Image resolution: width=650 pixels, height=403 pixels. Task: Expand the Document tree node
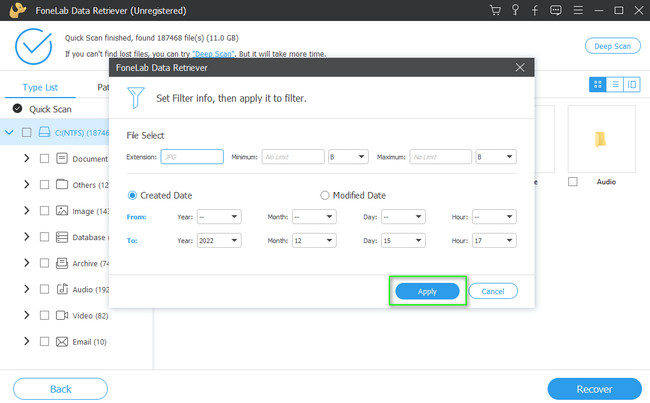coord(27,158)
